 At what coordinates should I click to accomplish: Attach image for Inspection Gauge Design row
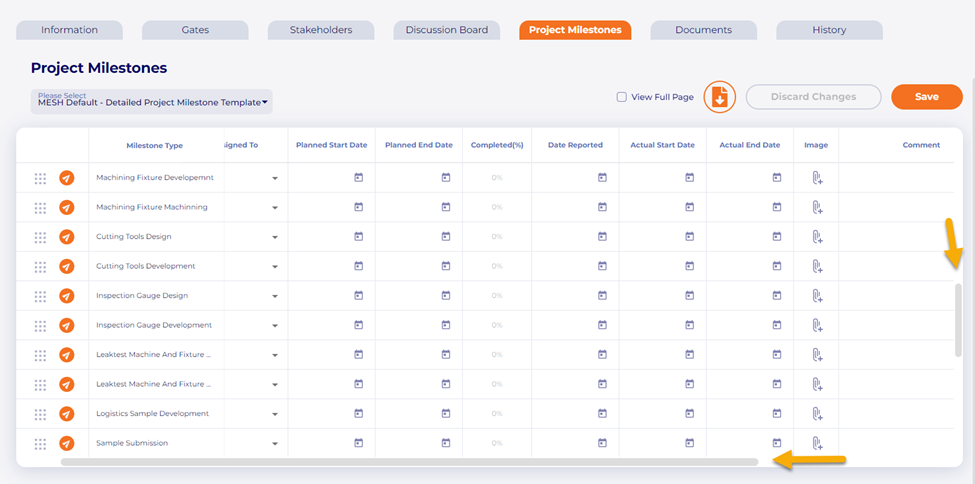coord(816,296)
